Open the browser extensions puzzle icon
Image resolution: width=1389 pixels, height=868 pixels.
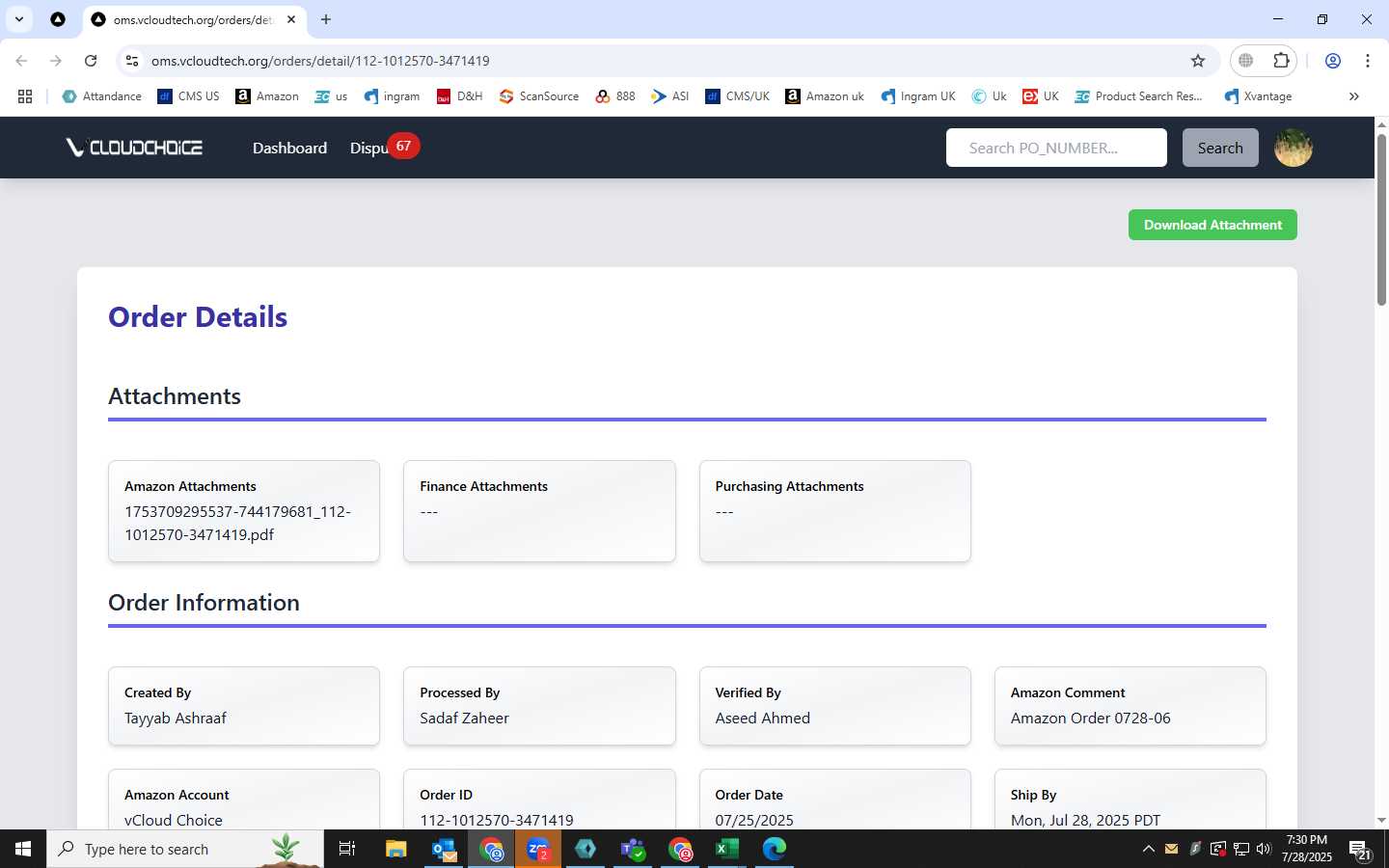(1281, 61)
